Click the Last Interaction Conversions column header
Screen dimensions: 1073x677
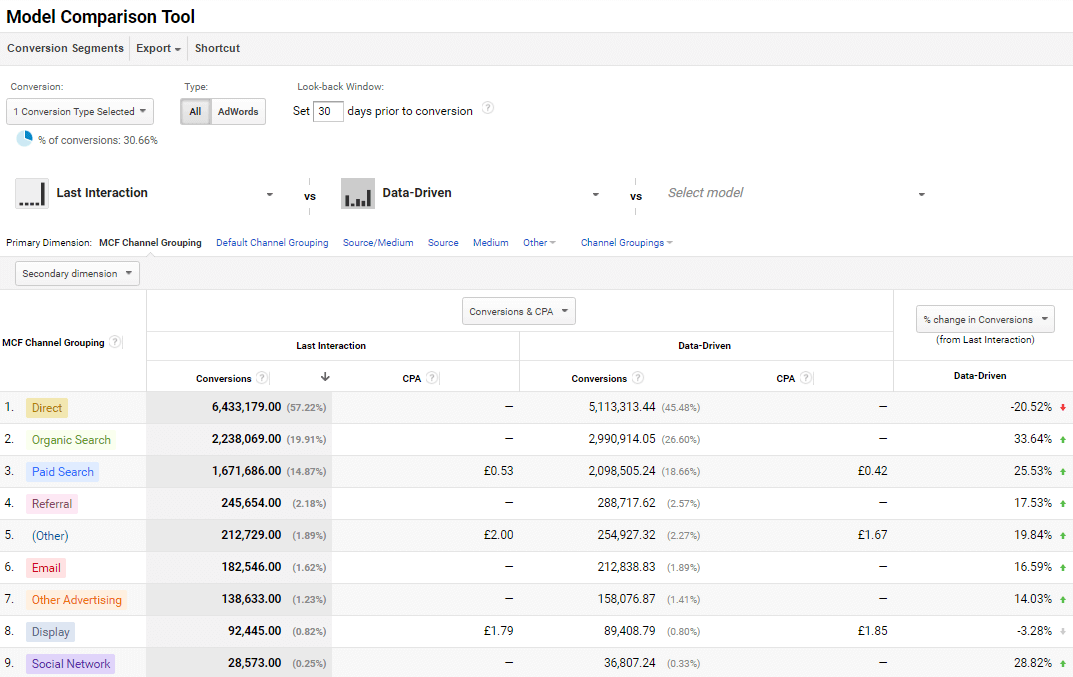click(x=224, y=379)
